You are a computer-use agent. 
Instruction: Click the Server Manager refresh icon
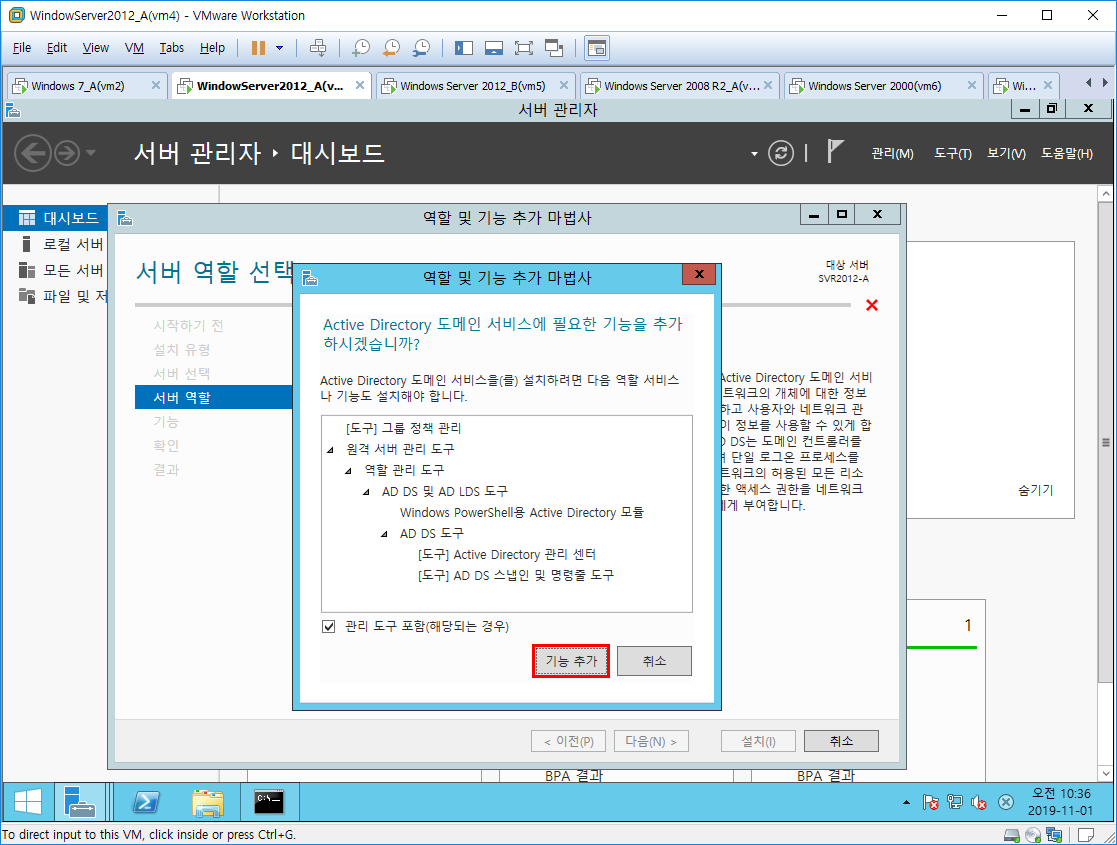pos(781,153)
